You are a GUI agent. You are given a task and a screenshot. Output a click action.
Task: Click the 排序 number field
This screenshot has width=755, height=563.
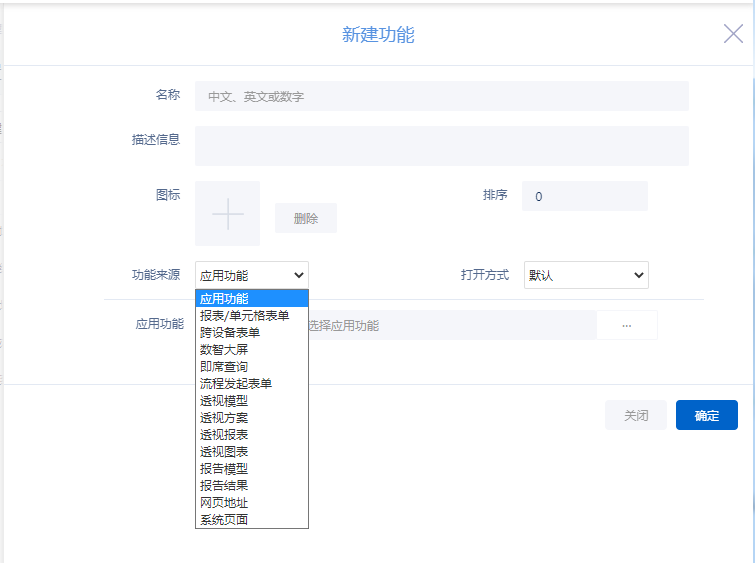(585, 196)
